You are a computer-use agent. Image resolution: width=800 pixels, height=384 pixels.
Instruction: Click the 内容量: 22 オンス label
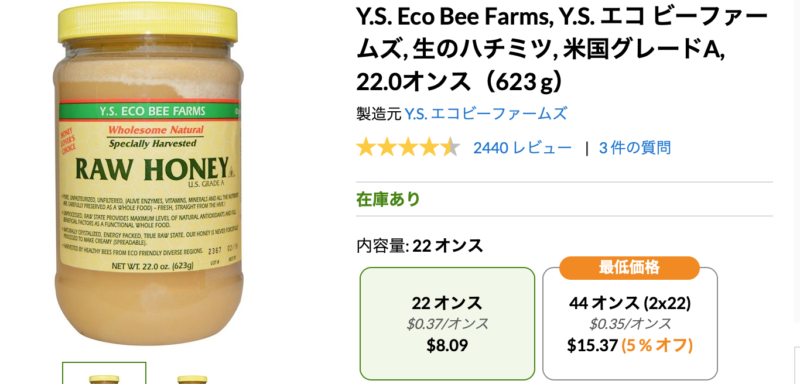[x=419, y=246]
